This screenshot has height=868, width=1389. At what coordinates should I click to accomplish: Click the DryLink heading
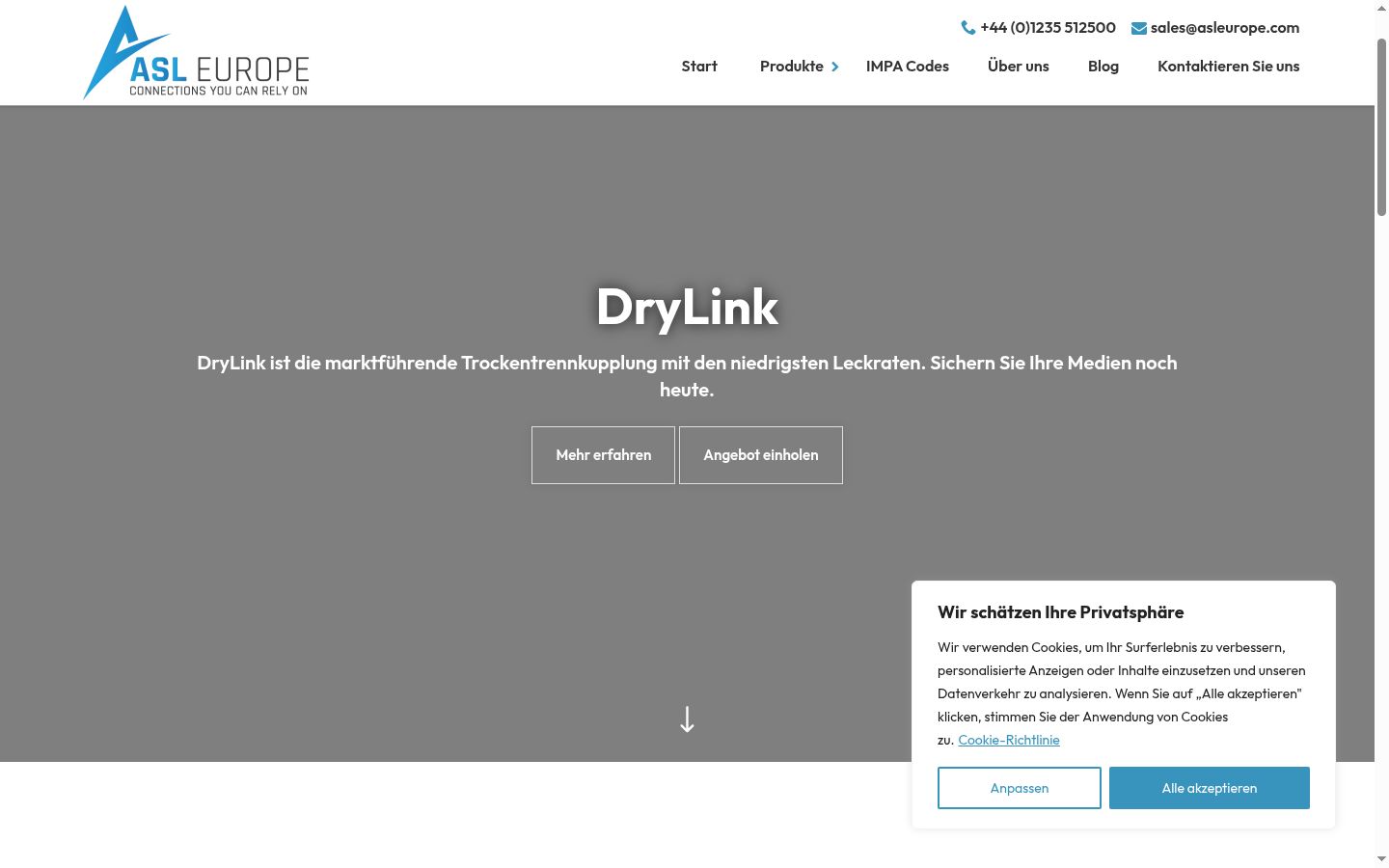pos(687,307)
